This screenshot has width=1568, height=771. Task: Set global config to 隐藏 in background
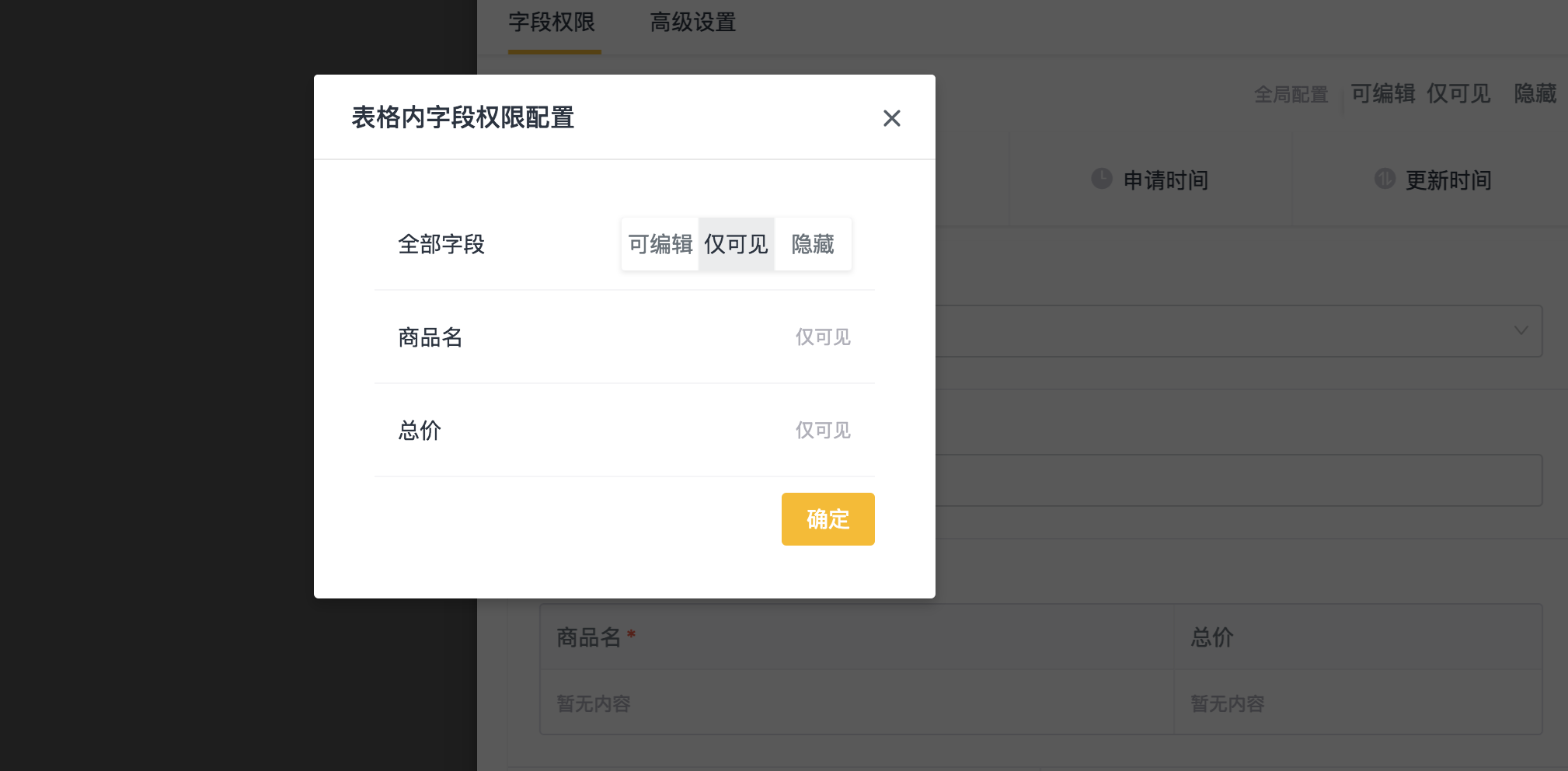(x=1535, y=94)
